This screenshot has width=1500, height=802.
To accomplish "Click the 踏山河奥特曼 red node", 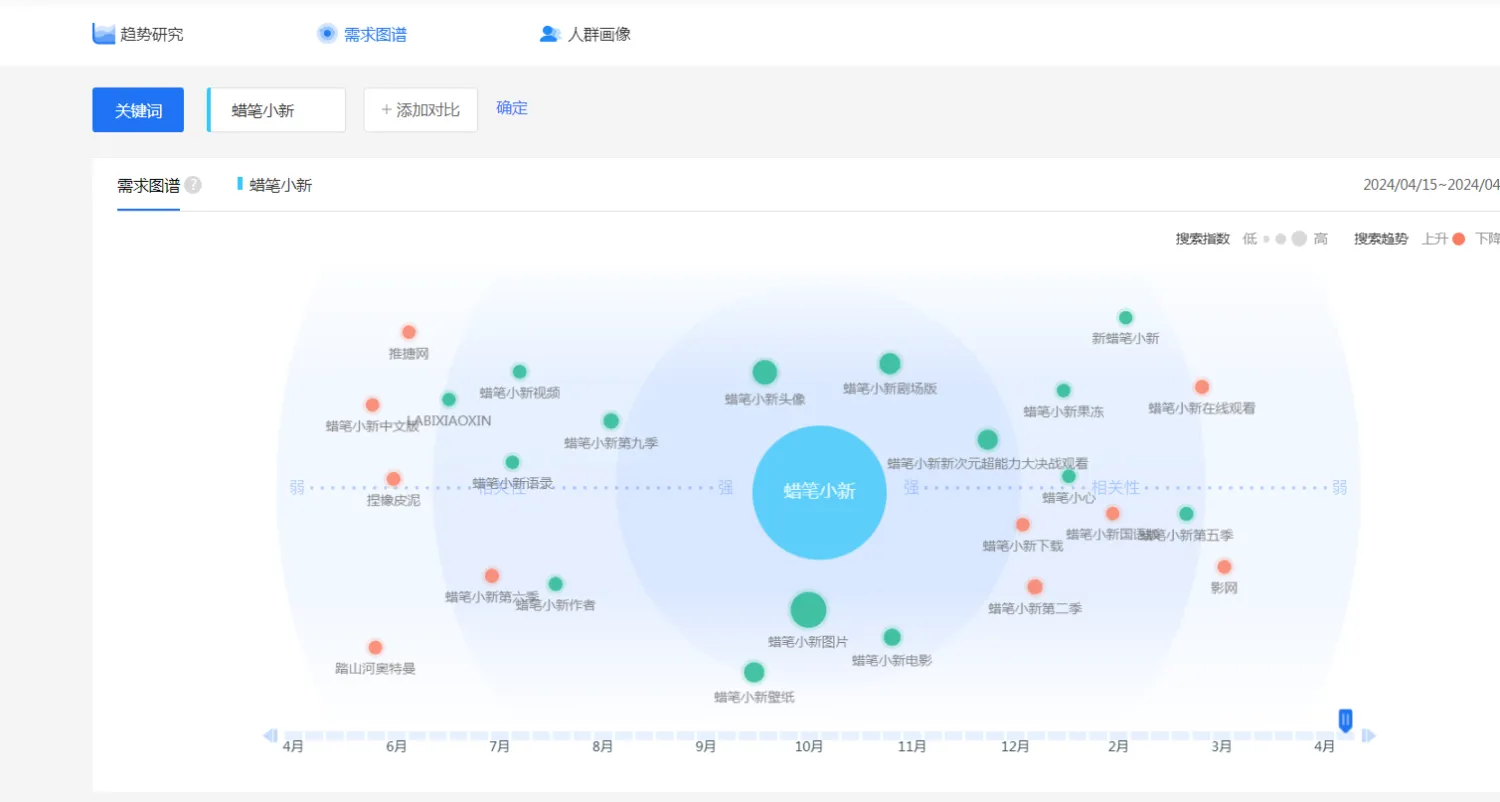I will pos(375,647).
